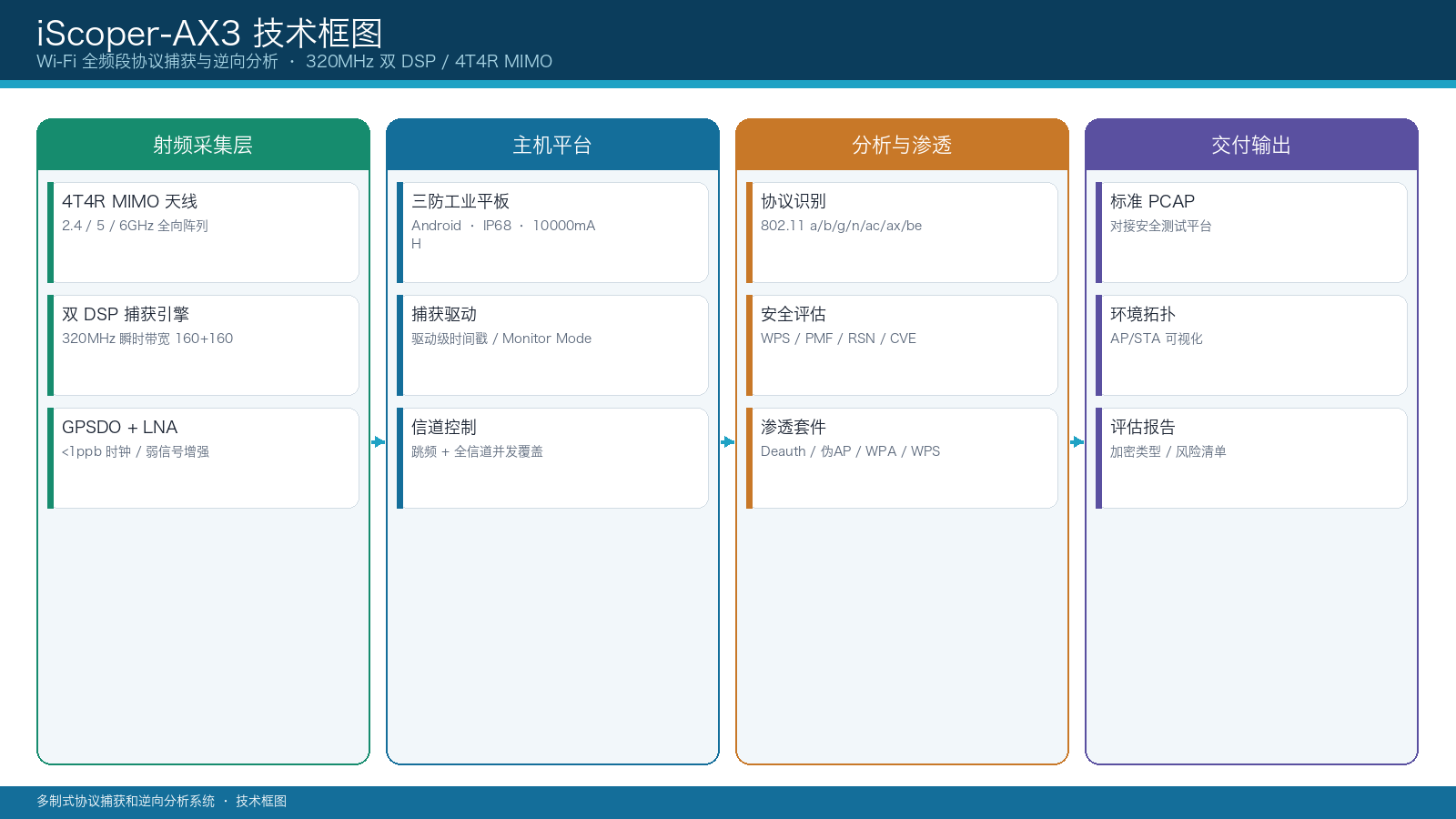Click the 交付输出 column header
This screenshot has height=819, width=1456.
1251,145
